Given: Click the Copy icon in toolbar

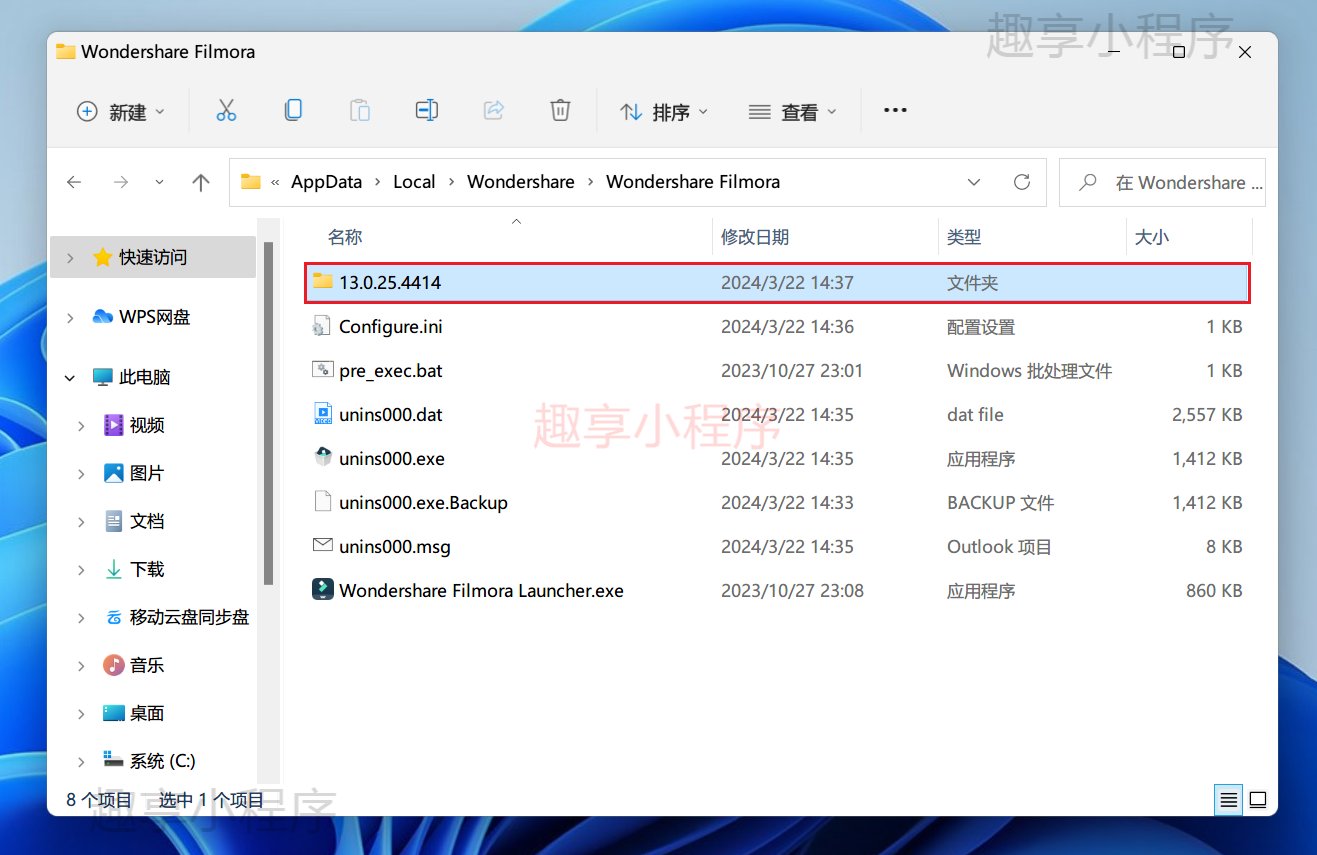Looking at the screenshot, I should coord(293,111).
